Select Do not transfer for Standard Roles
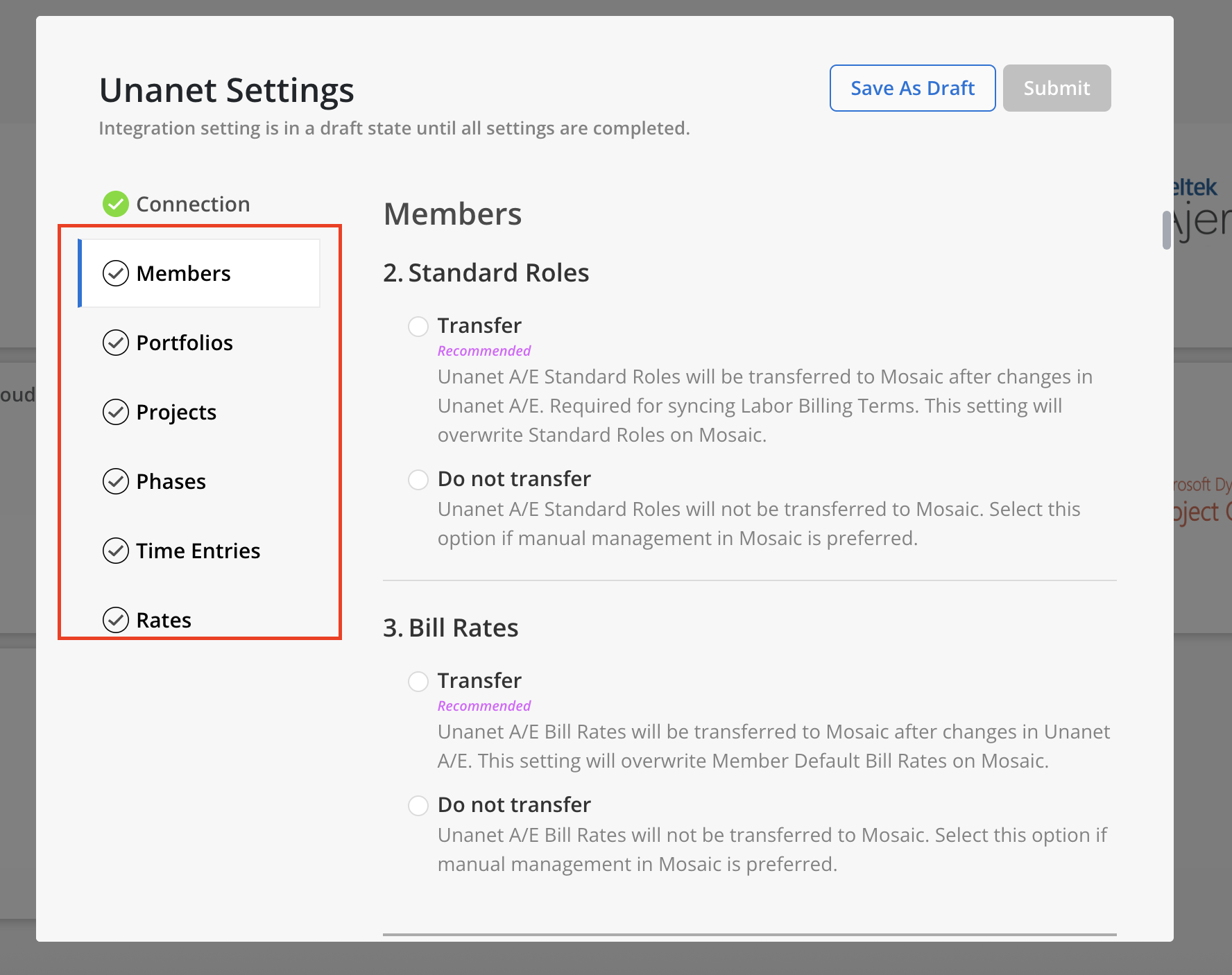The image size is (1232, 975). point(418,479)
